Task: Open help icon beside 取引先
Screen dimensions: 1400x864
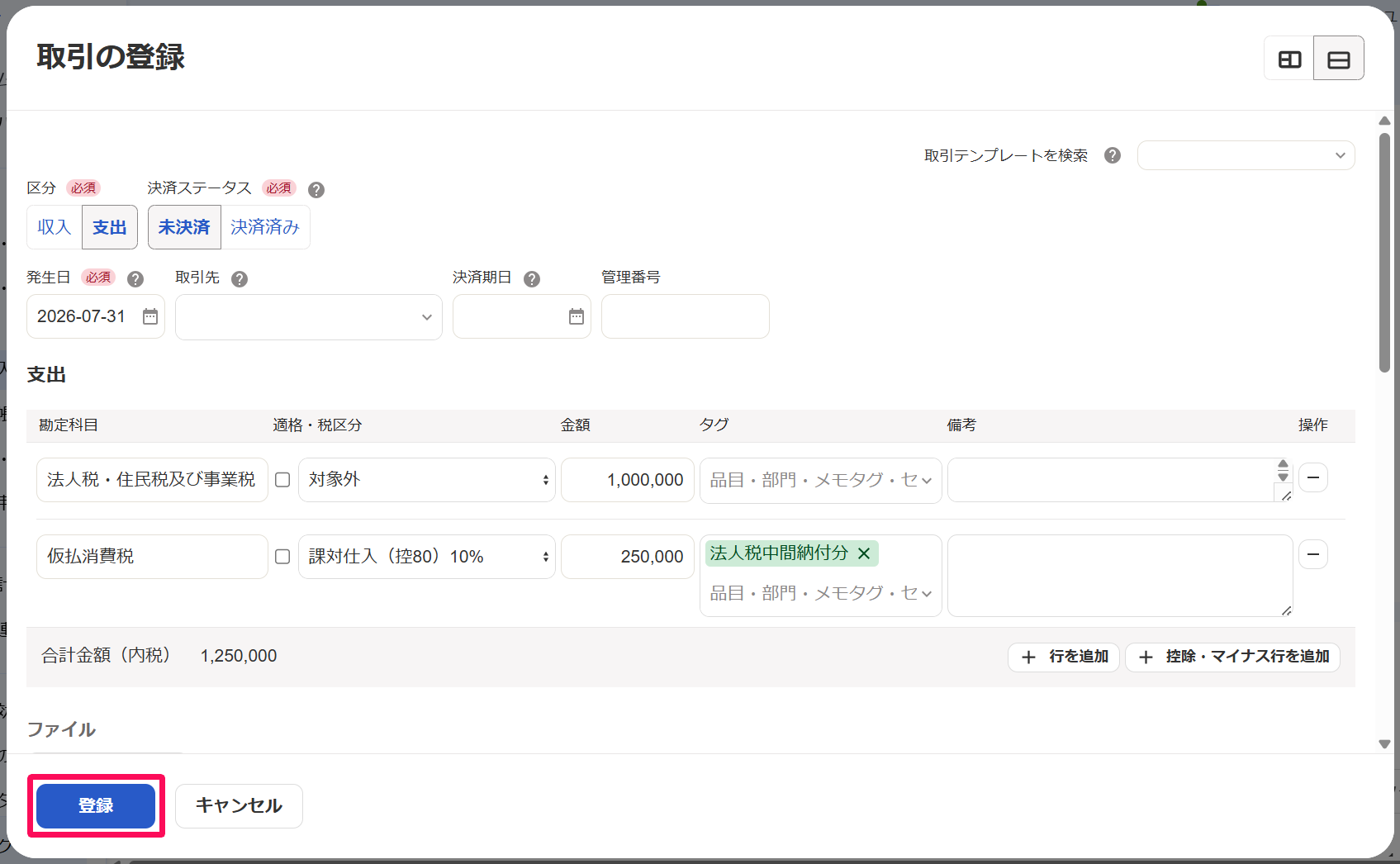Action: pos(240,279)
